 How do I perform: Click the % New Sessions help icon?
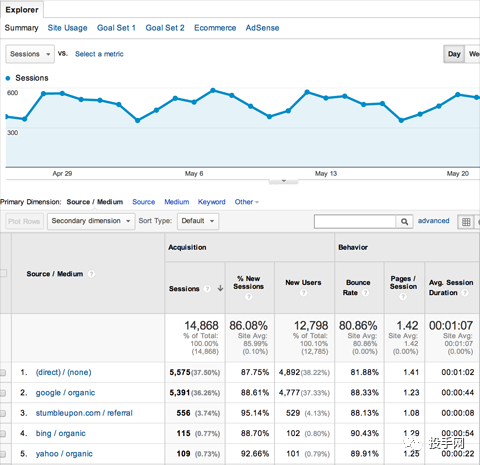pos(249,297)
